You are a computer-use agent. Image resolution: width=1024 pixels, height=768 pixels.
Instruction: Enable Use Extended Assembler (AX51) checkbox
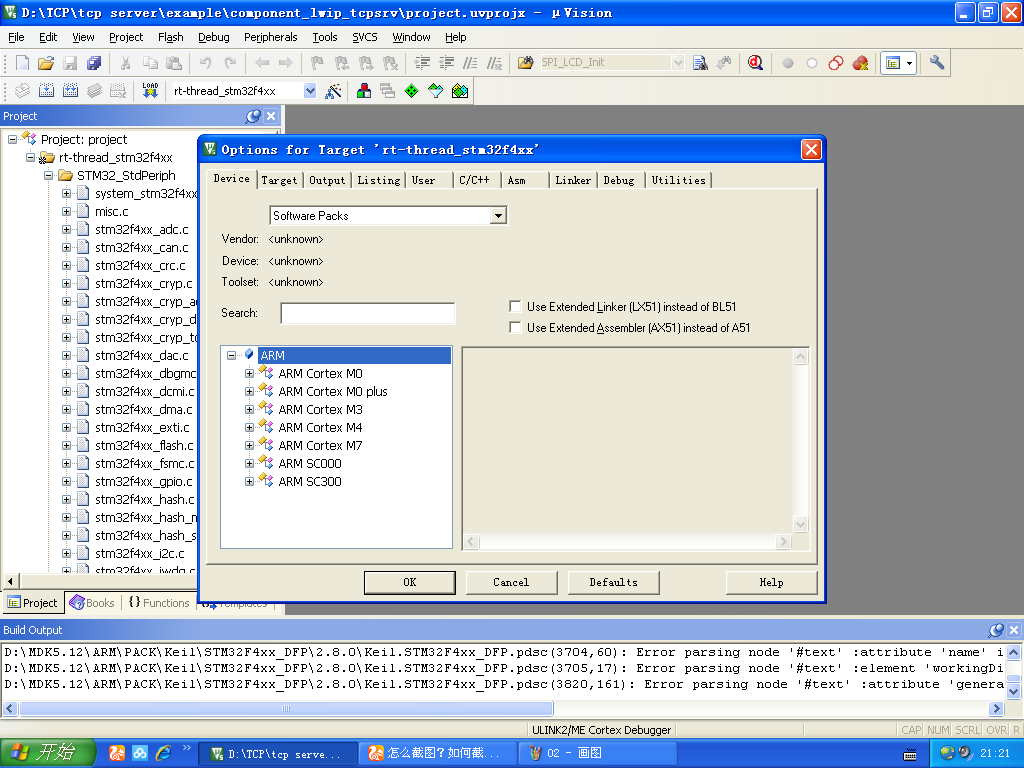515,327
